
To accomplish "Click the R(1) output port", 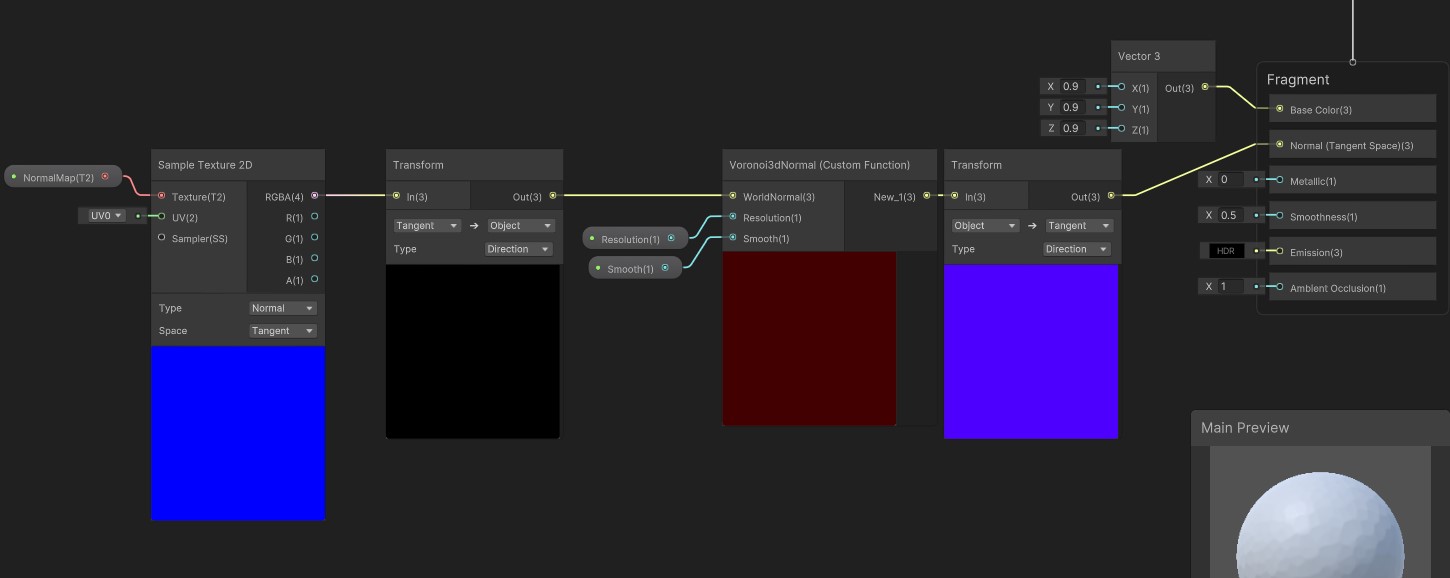I will (314, 216).
